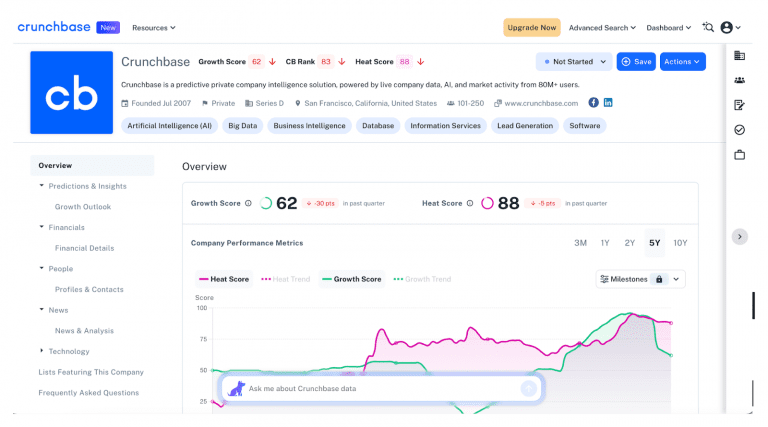Click the Series D funding stage link
This screenshot has width=768, height=427.
pos(269,103)
